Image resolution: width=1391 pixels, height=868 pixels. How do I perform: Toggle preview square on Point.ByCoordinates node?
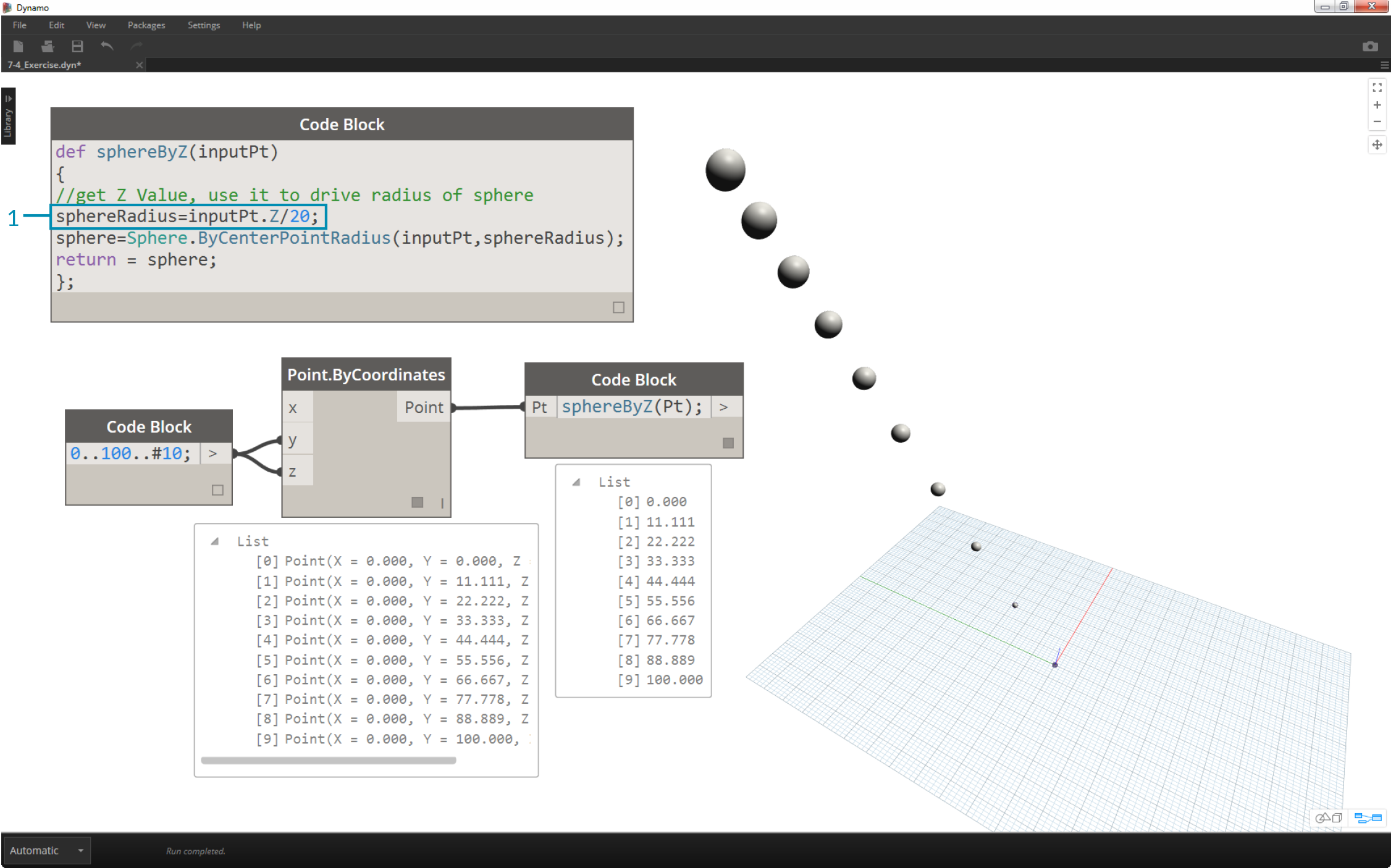point(418,503)
